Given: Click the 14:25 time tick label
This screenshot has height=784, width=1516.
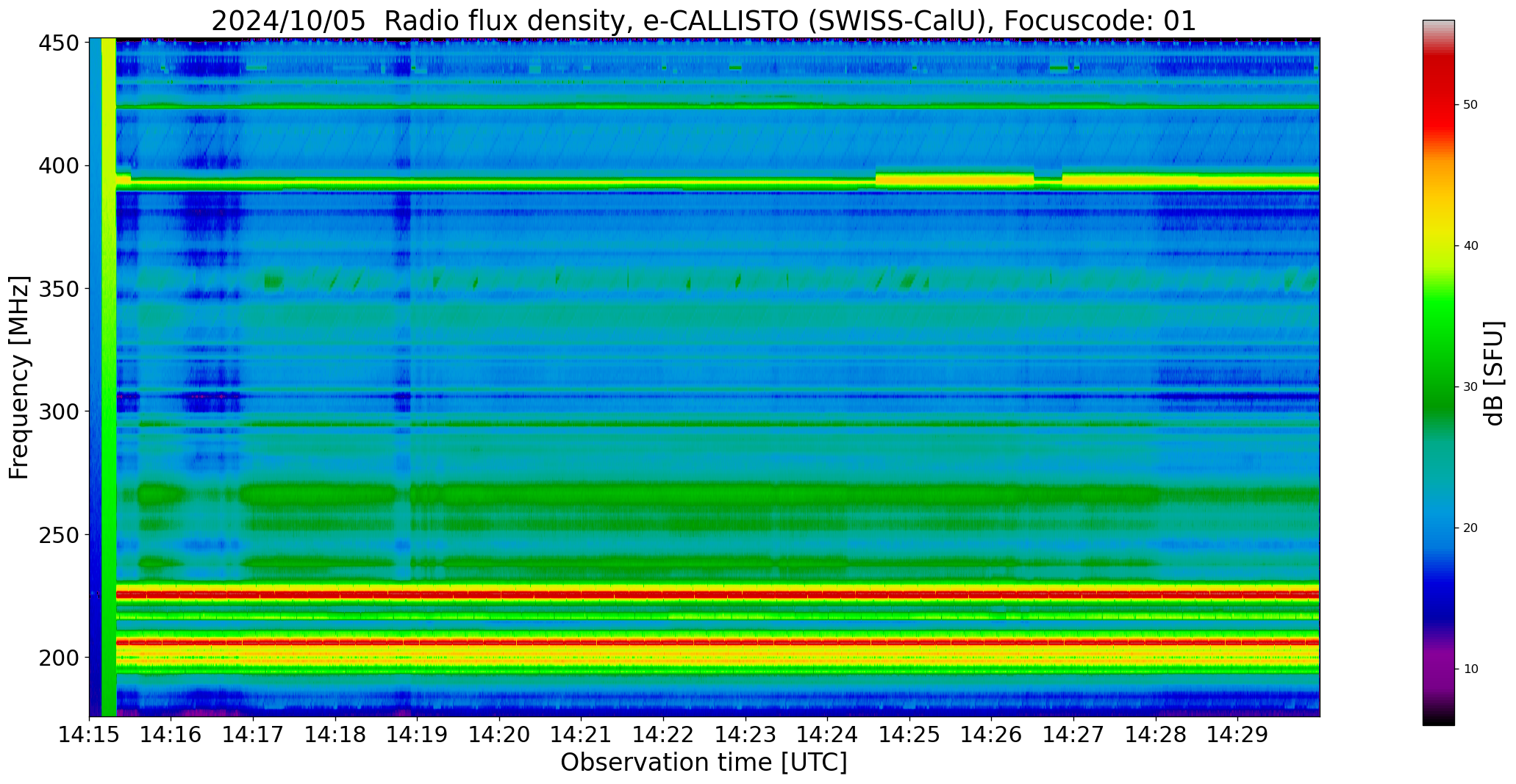Looking at the screenshot, I should [x=909, y=734].
